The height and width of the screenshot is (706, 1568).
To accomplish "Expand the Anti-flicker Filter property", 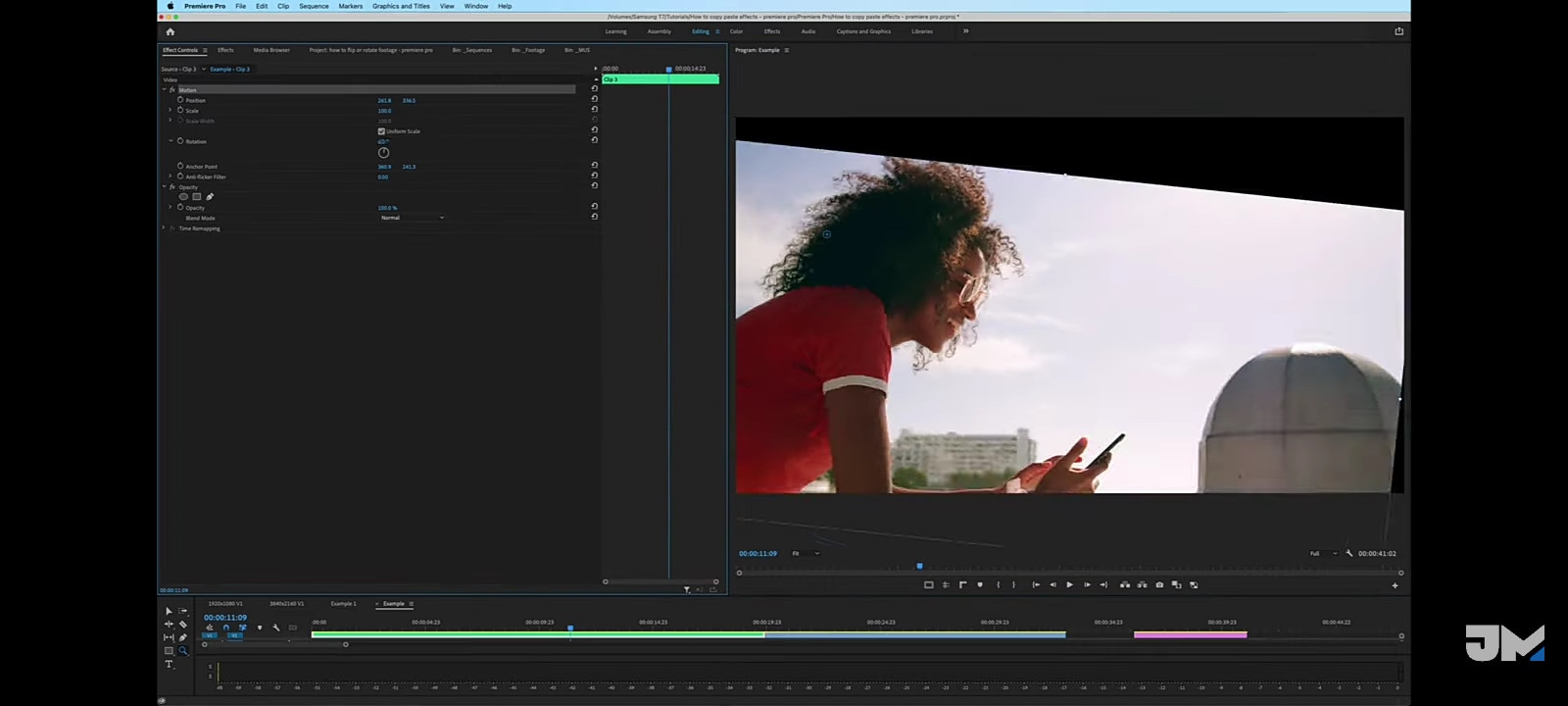I will [x=171, y=176].
